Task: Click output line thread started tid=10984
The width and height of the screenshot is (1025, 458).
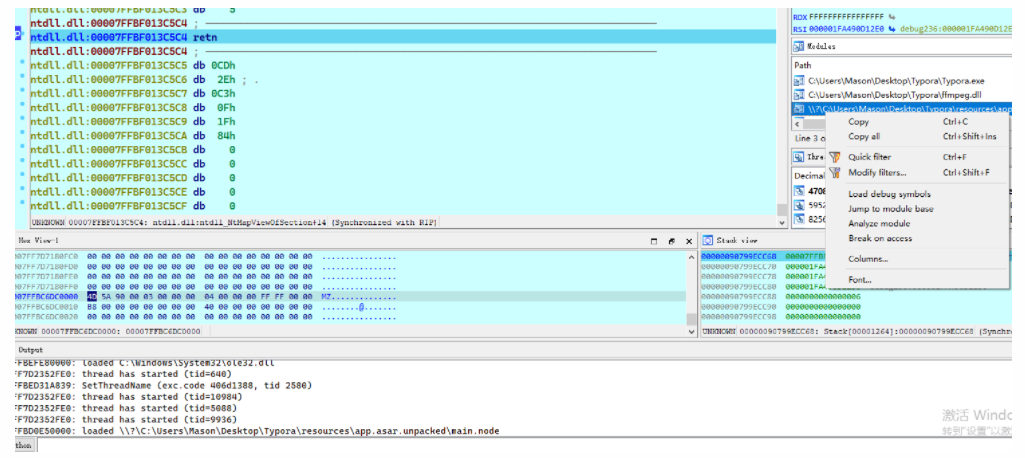Action: coord(128,397)
